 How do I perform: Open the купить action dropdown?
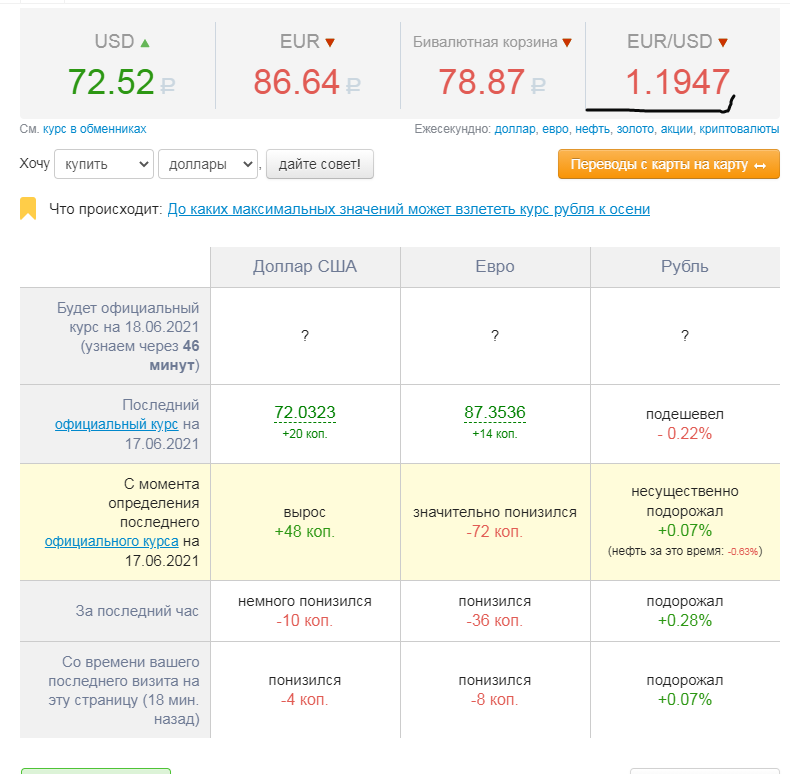pyautogui.click(x=104, y=164)
